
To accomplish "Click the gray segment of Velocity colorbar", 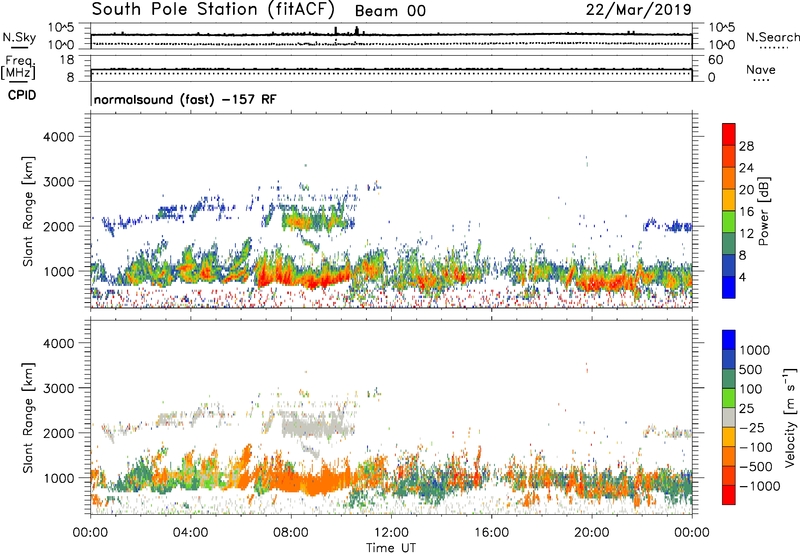I will click(x=729, y=418).
